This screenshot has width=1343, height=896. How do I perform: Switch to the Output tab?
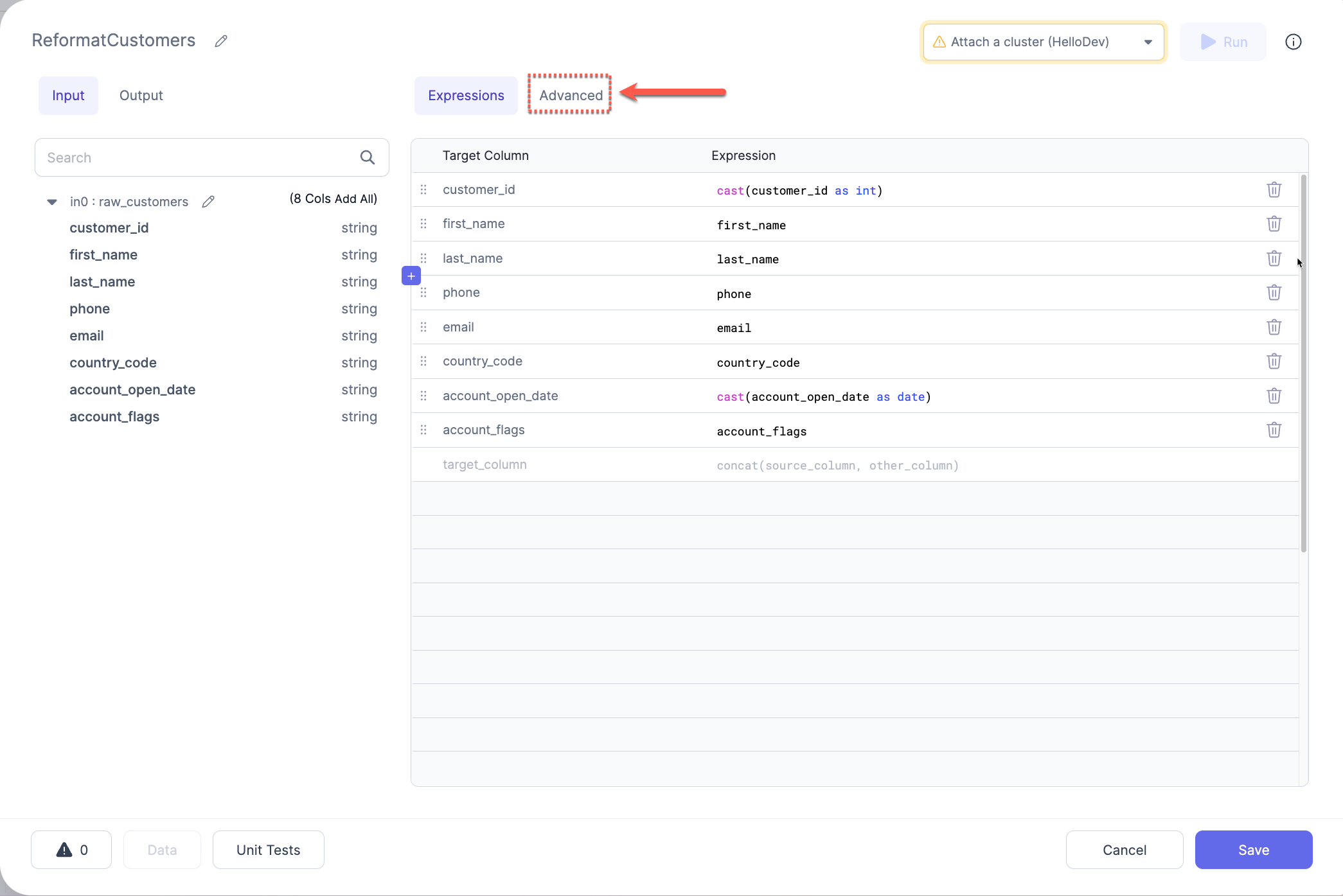(x=141, y=95)
